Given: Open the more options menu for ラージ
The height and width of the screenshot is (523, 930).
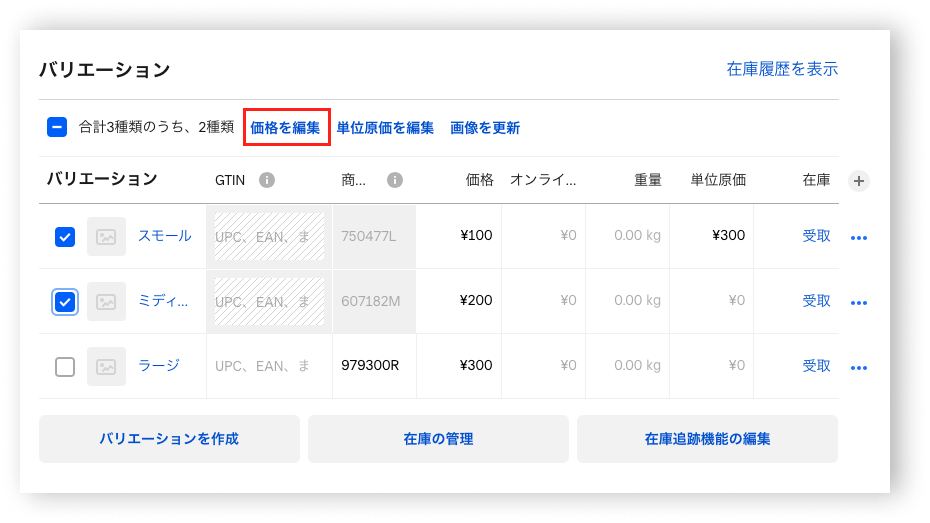Looking at the screenshot, I should (x=859, y=368).
